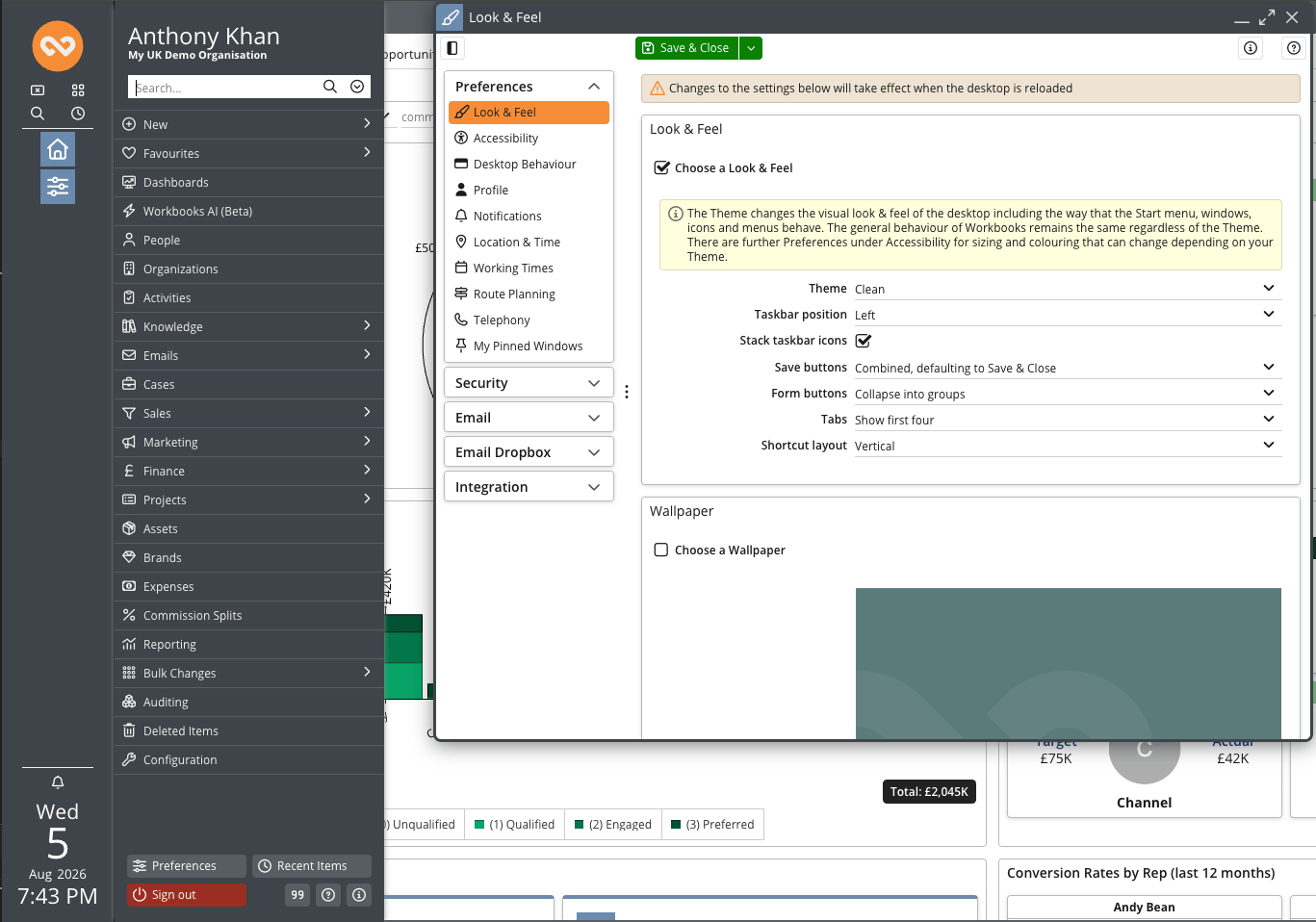Toggle Stack taskbar icons checkbox
The height and width of the screenshot is (922, 1316).
[x=864, y=341]
